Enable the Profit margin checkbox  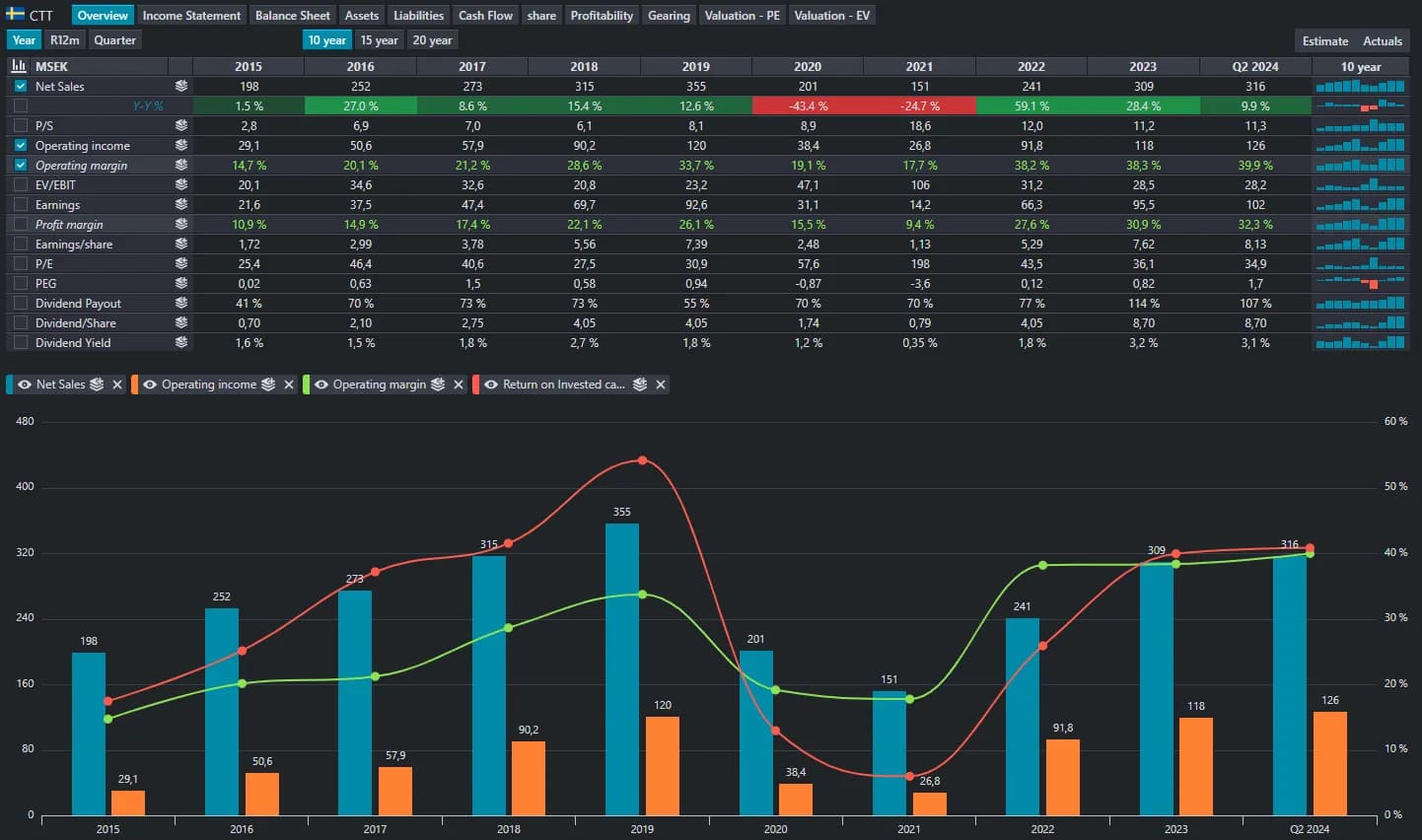(21, 224)
